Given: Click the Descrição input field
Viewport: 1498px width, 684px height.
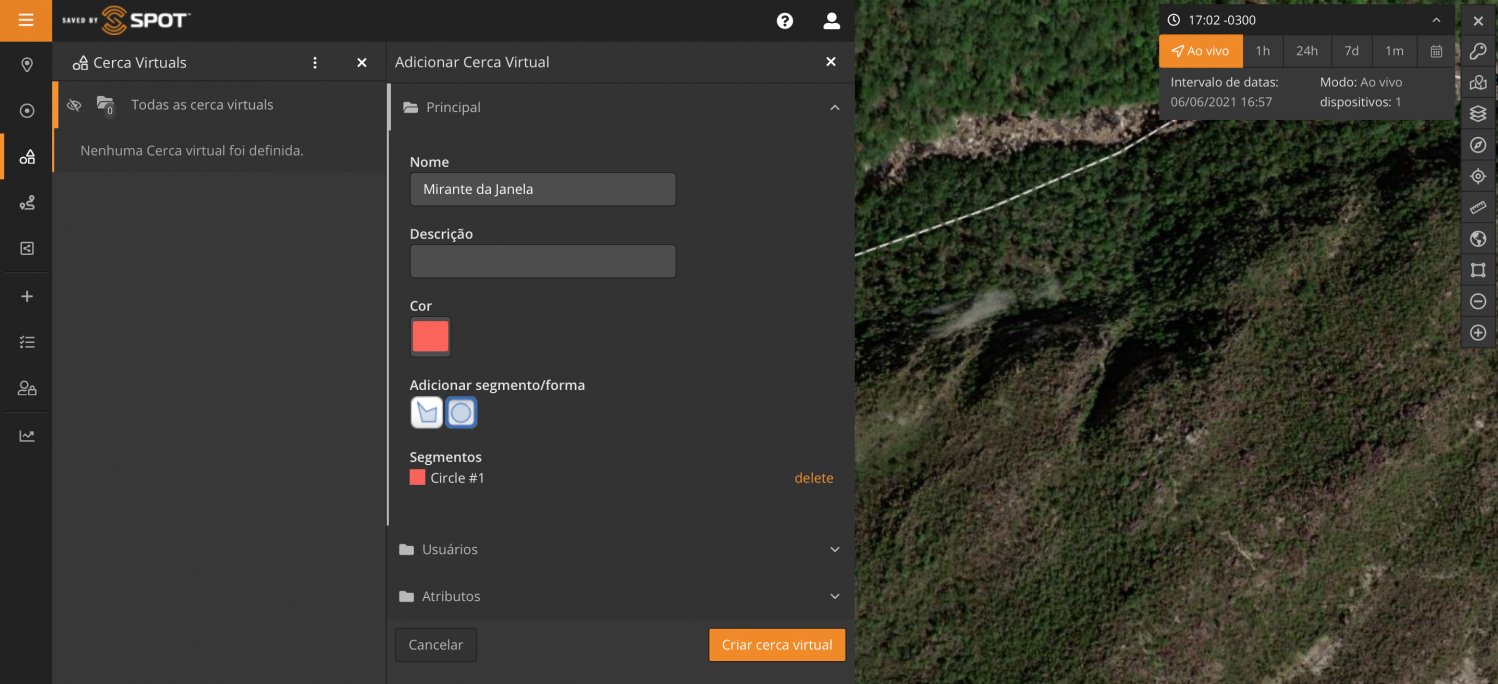Looking at the screenshot, I should coord(542,261).
